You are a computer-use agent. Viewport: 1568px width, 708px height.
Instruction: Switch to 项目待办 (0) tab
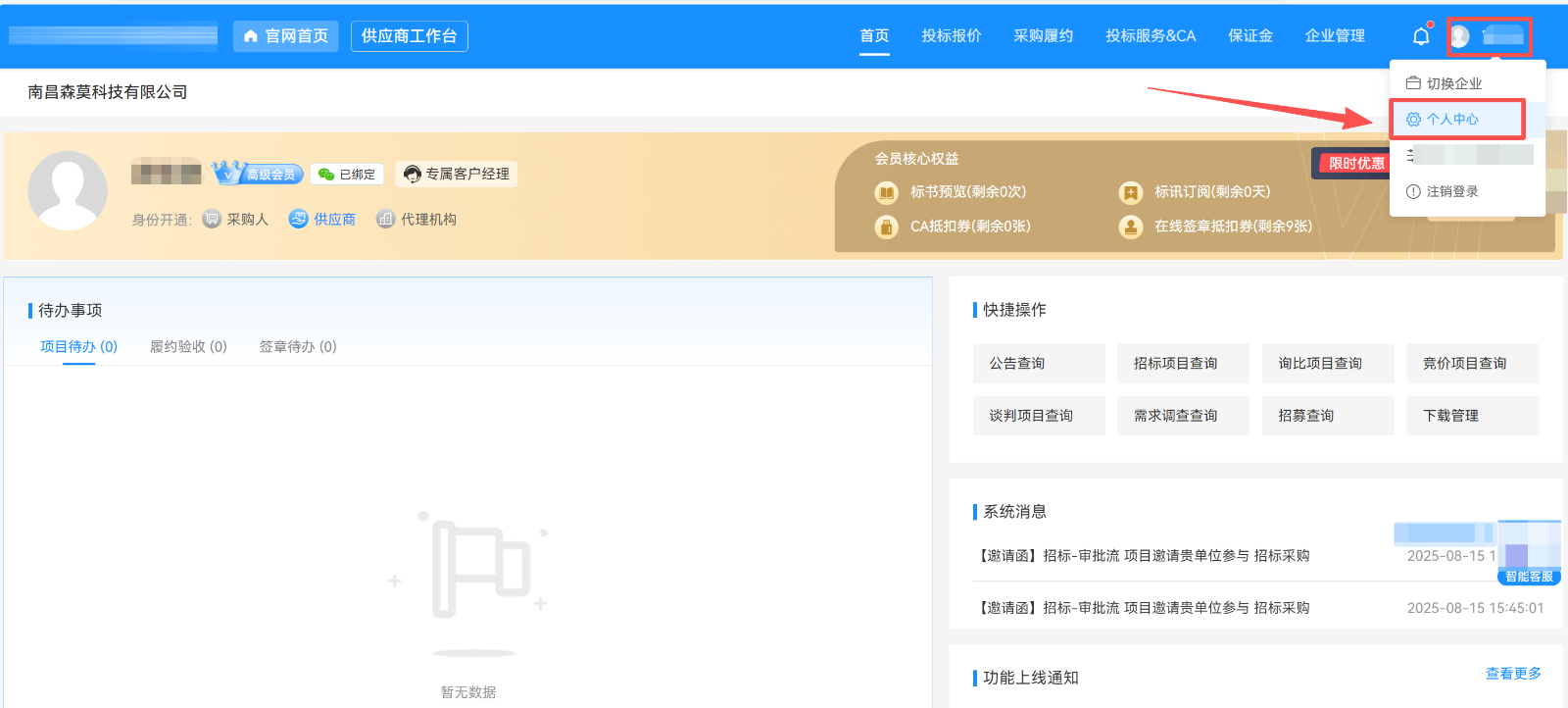point(78,347)
